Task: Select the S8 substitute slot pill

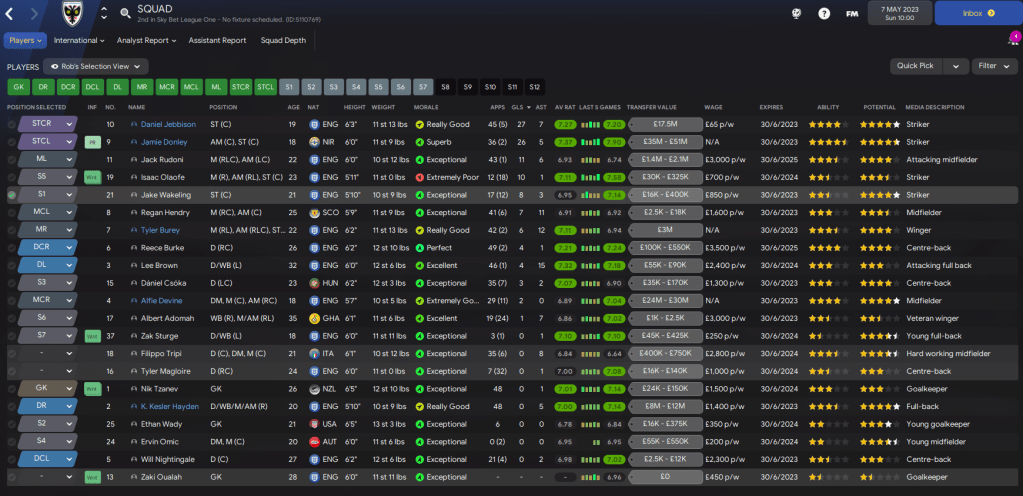Action: tap(446, 87)
